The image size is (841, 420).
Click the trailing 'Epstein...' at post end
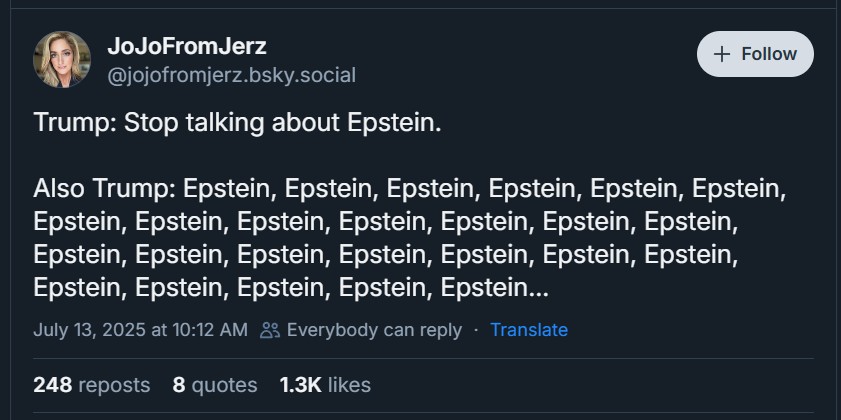tap(494, 288)
